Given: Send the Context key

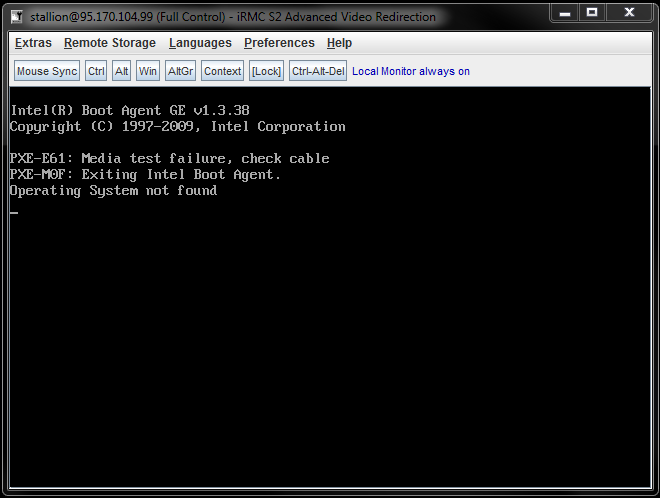Looking at the screenshot, I should coord(222,71).
